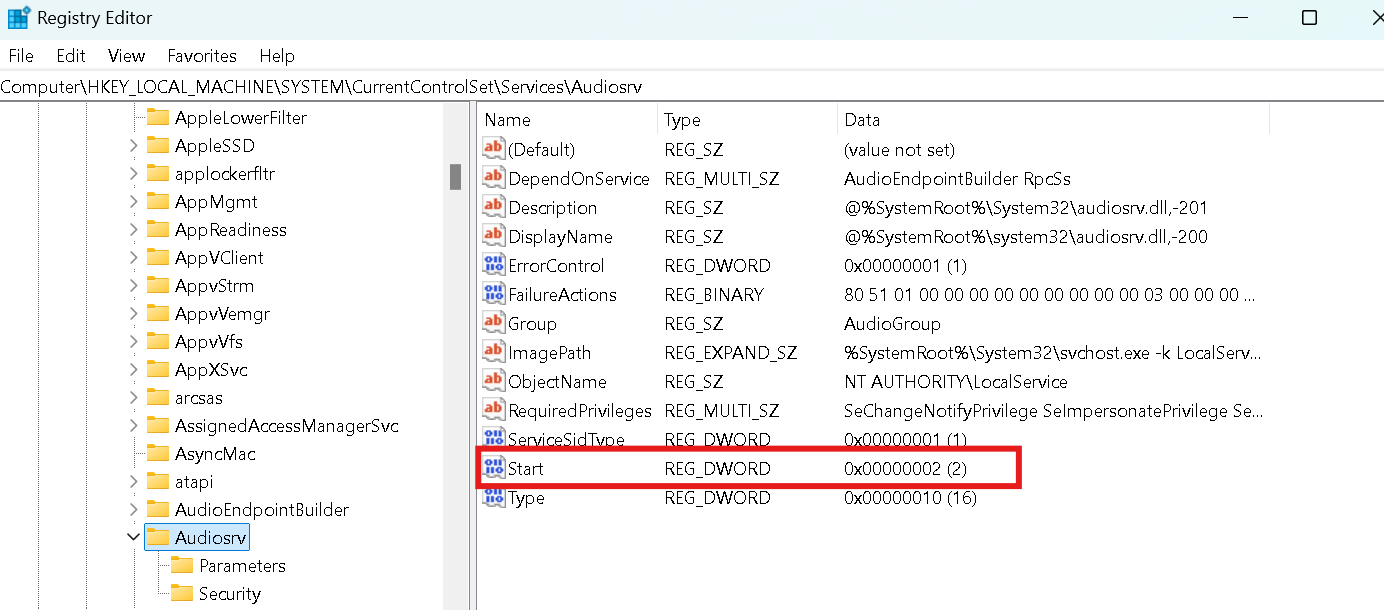The image size is (1384, 610).
Task: Expand the AppXSvc key
Action: click(x=133, y=369)
